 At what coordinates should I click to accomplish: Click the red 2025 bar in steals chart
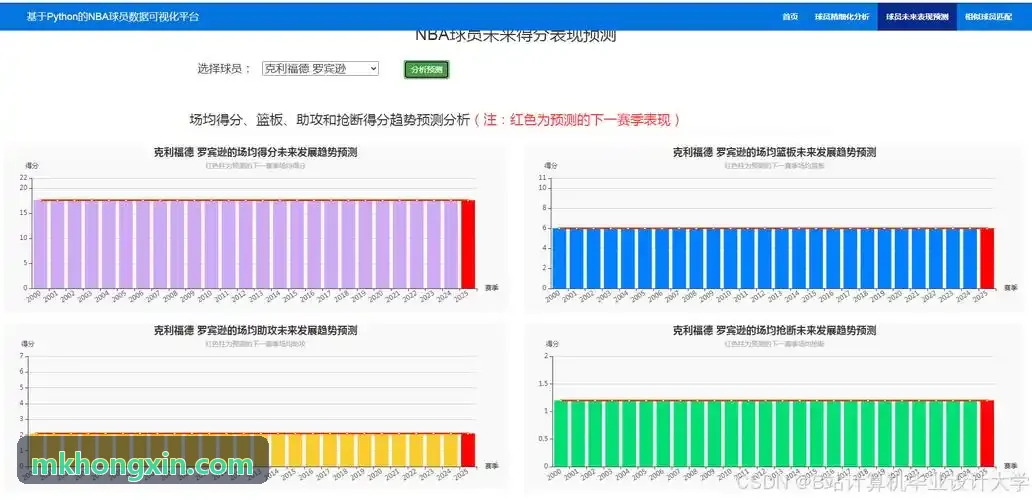pyautogui.click(x=987, y=434)
